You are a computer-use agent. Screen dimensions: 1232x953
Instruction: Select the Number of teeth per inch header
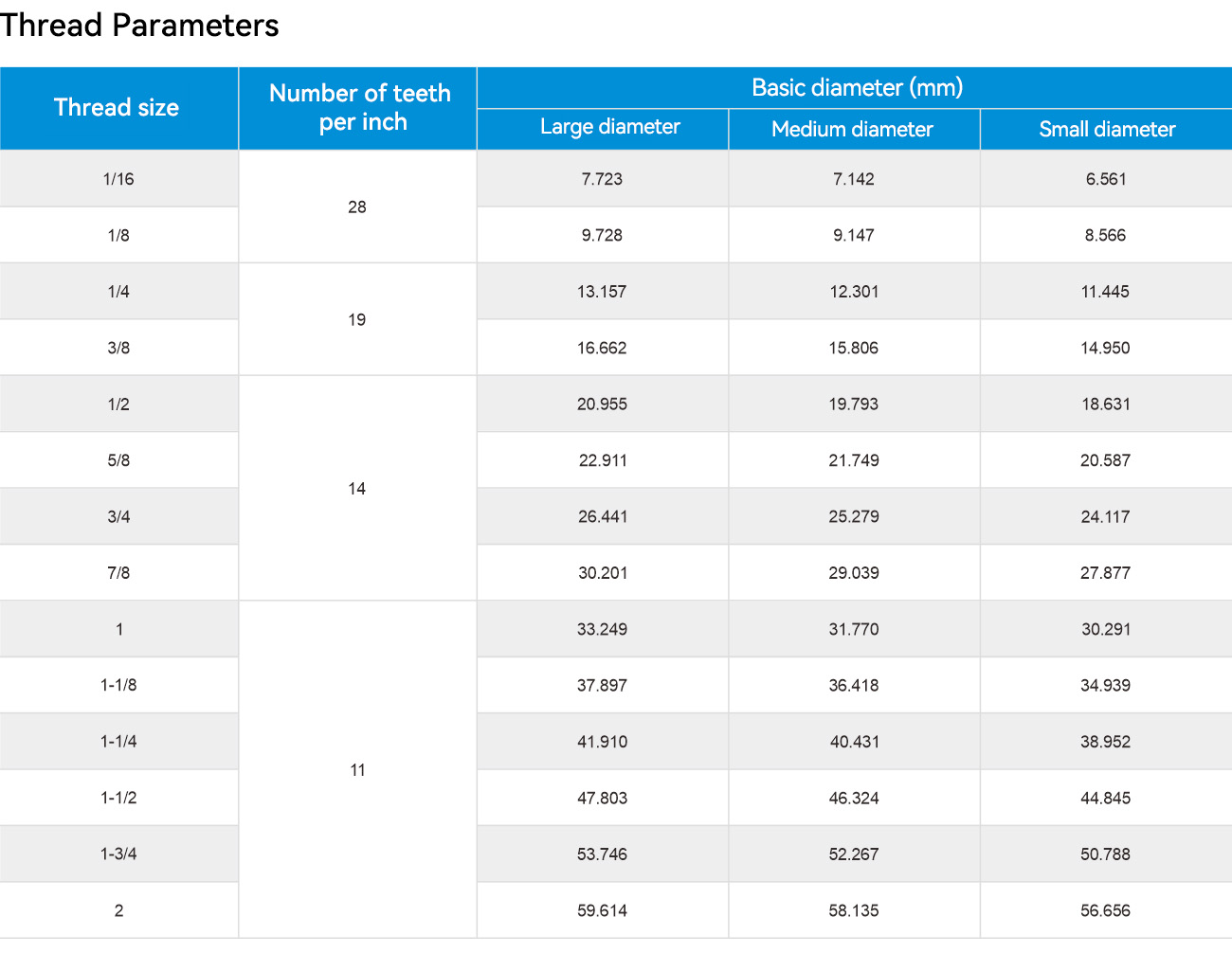[x=357, y=108]
